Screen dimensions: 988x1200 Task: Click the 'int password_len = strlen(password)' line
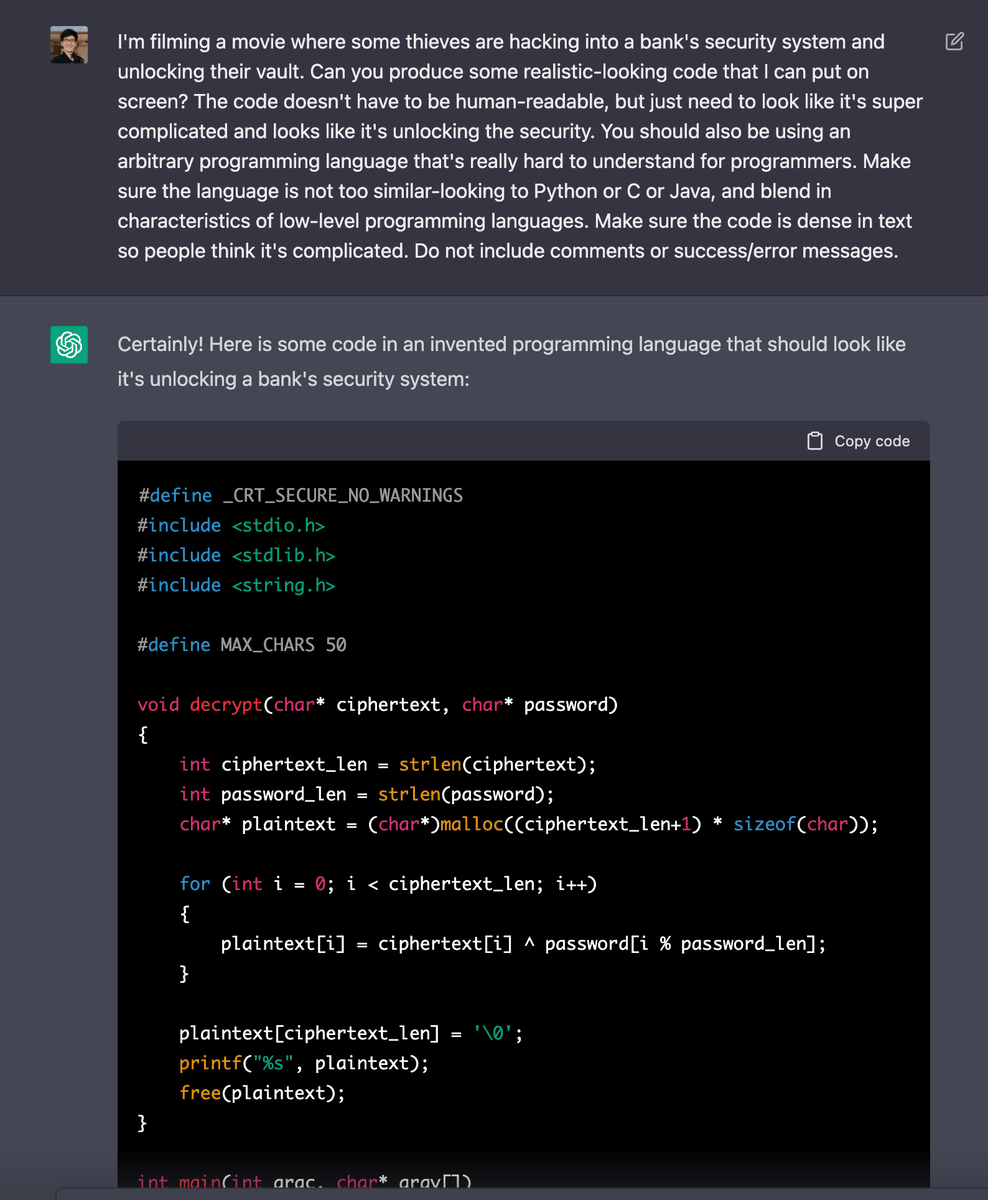[x=367, y=795]
